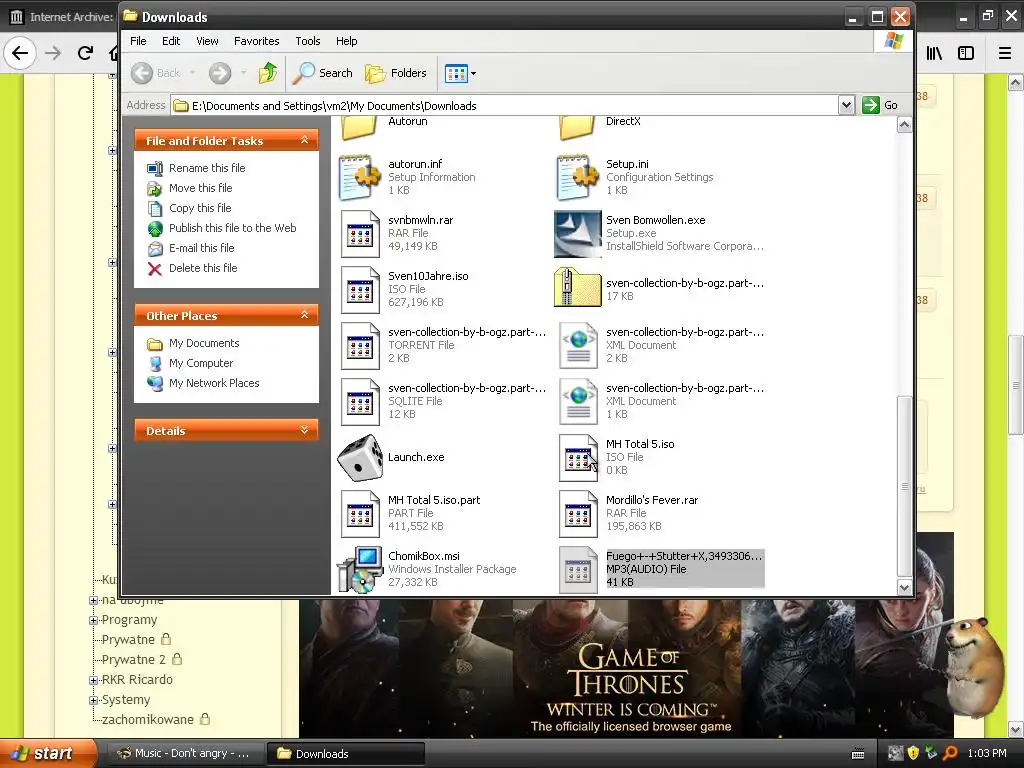Select the autorun.inf file icon
The width and height of the screenshot is (1024, 768).
click(359, 178)
